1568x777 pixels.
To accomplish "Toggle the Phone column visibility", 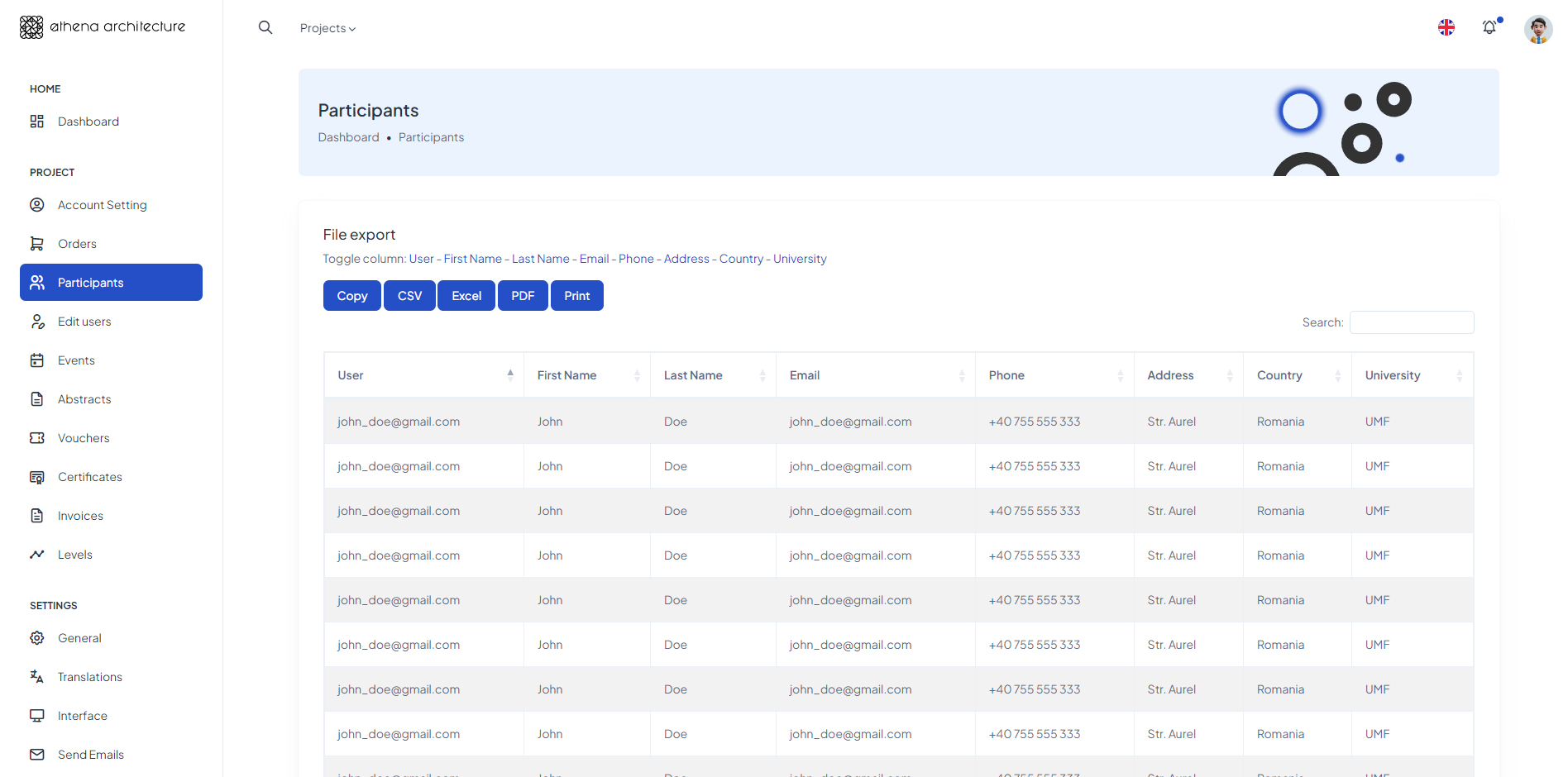I will (636, 259).
